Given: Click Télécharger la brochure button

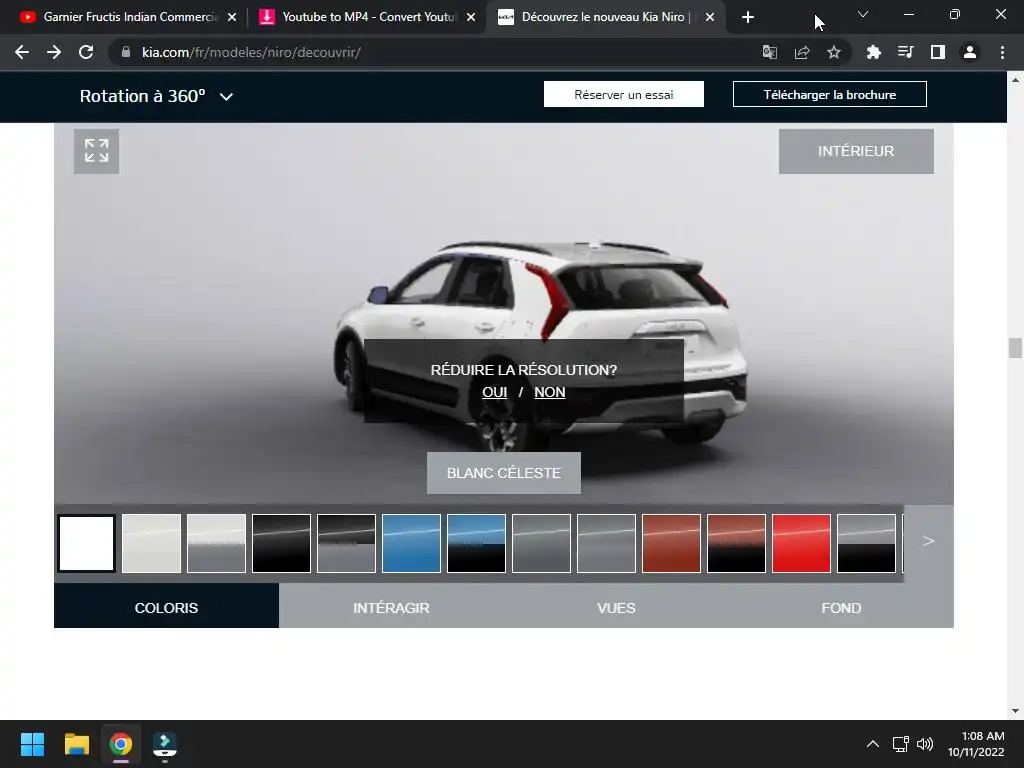Looking at the screenshot, I should (x=829, y=94).
